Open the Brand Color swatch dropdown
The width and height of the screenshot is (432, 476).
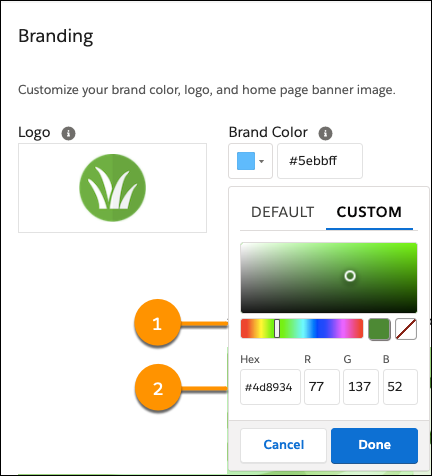[250, 161]
